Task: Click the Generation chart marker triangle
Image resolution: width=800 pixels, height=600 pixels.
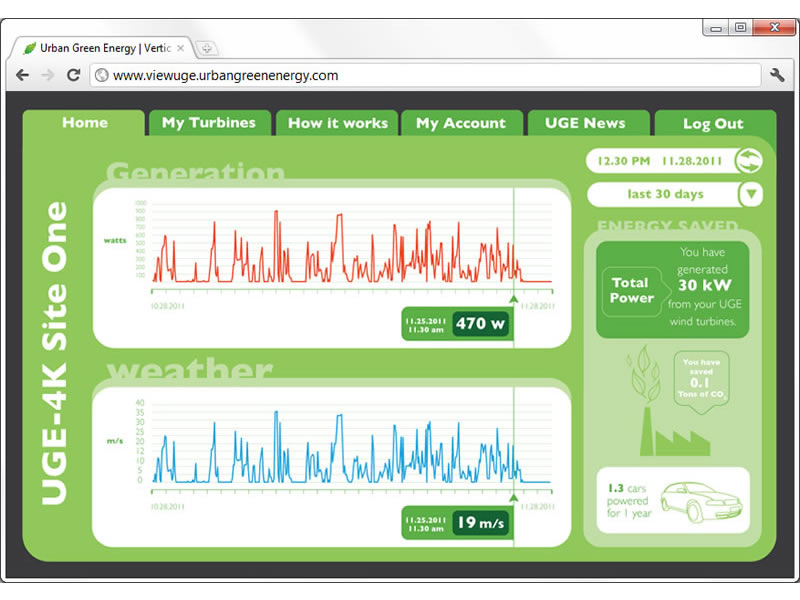Action: tap(513, 298)
